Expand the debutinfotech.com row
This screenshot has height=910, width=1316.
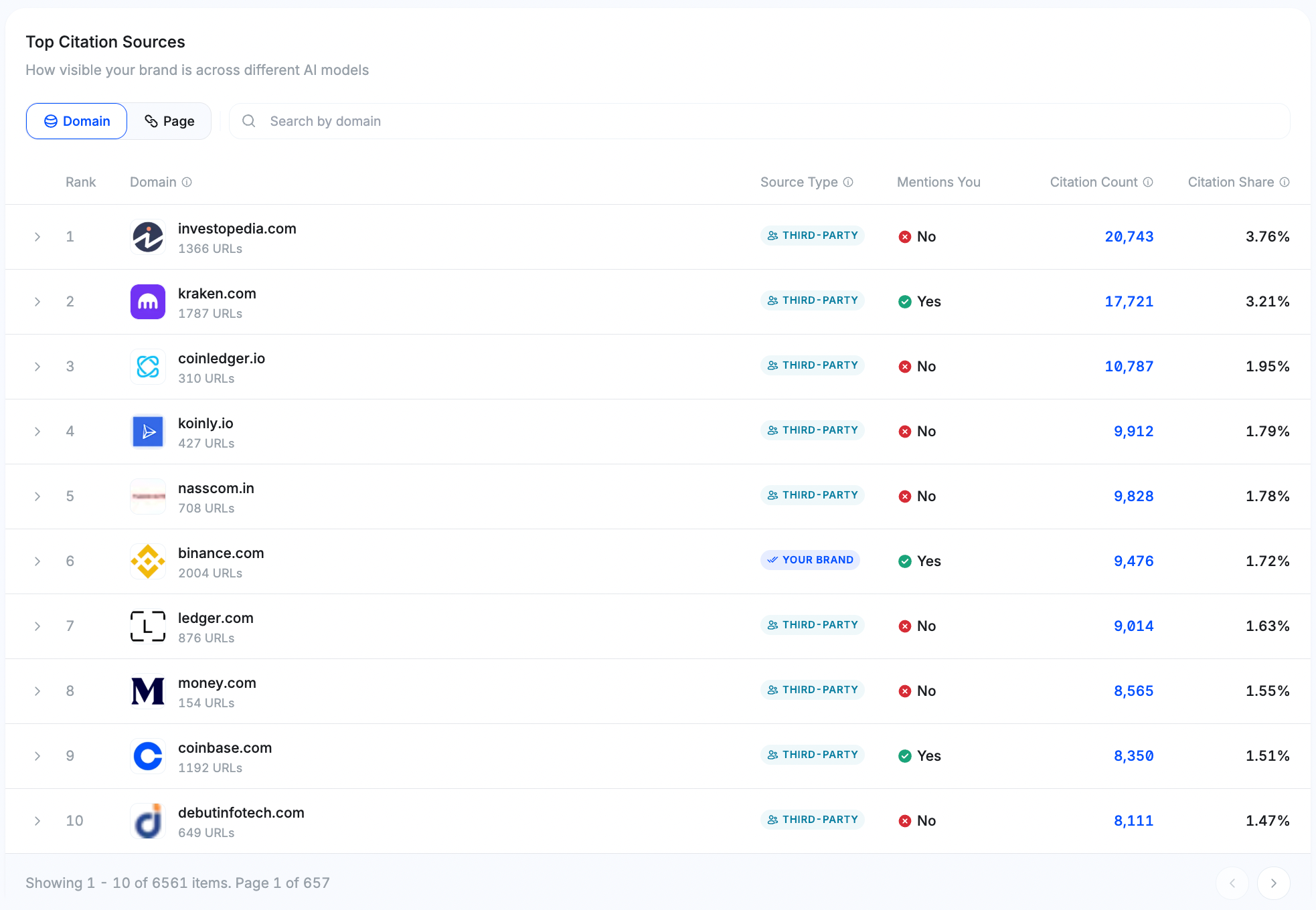pos(37,820)
